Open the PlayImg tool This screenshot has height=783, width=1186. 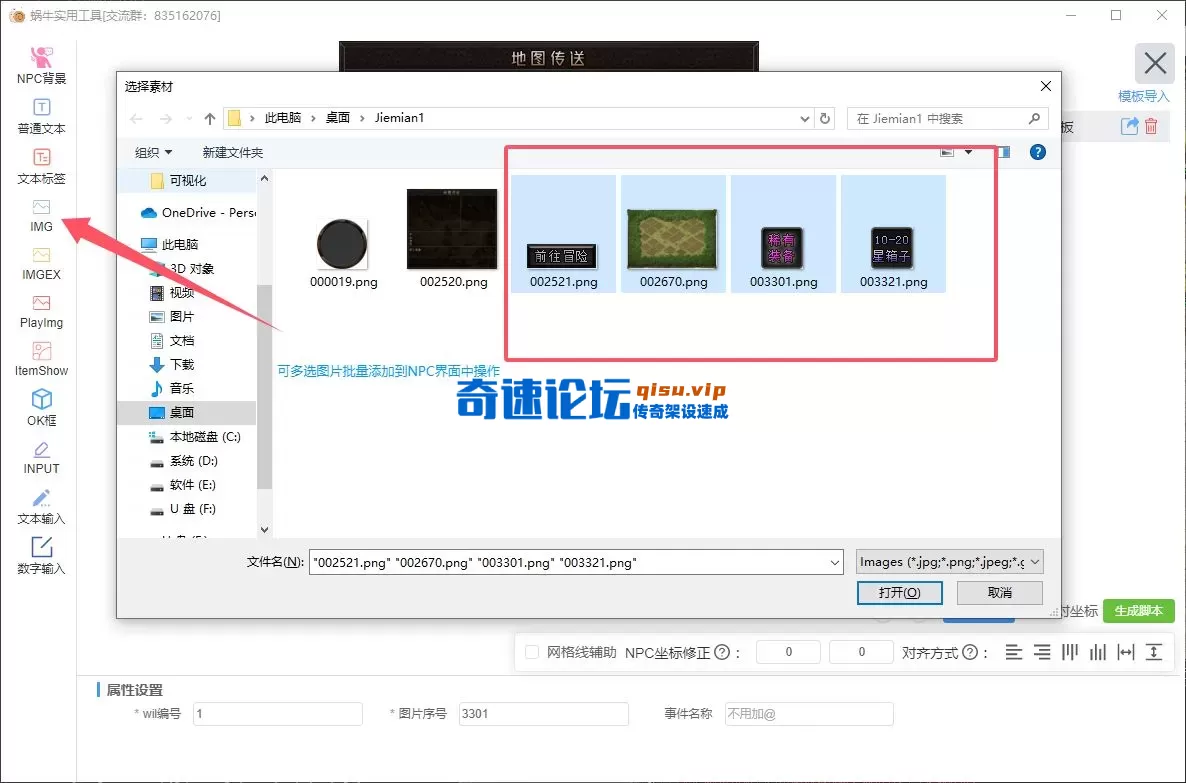click(x=40, y=312)
